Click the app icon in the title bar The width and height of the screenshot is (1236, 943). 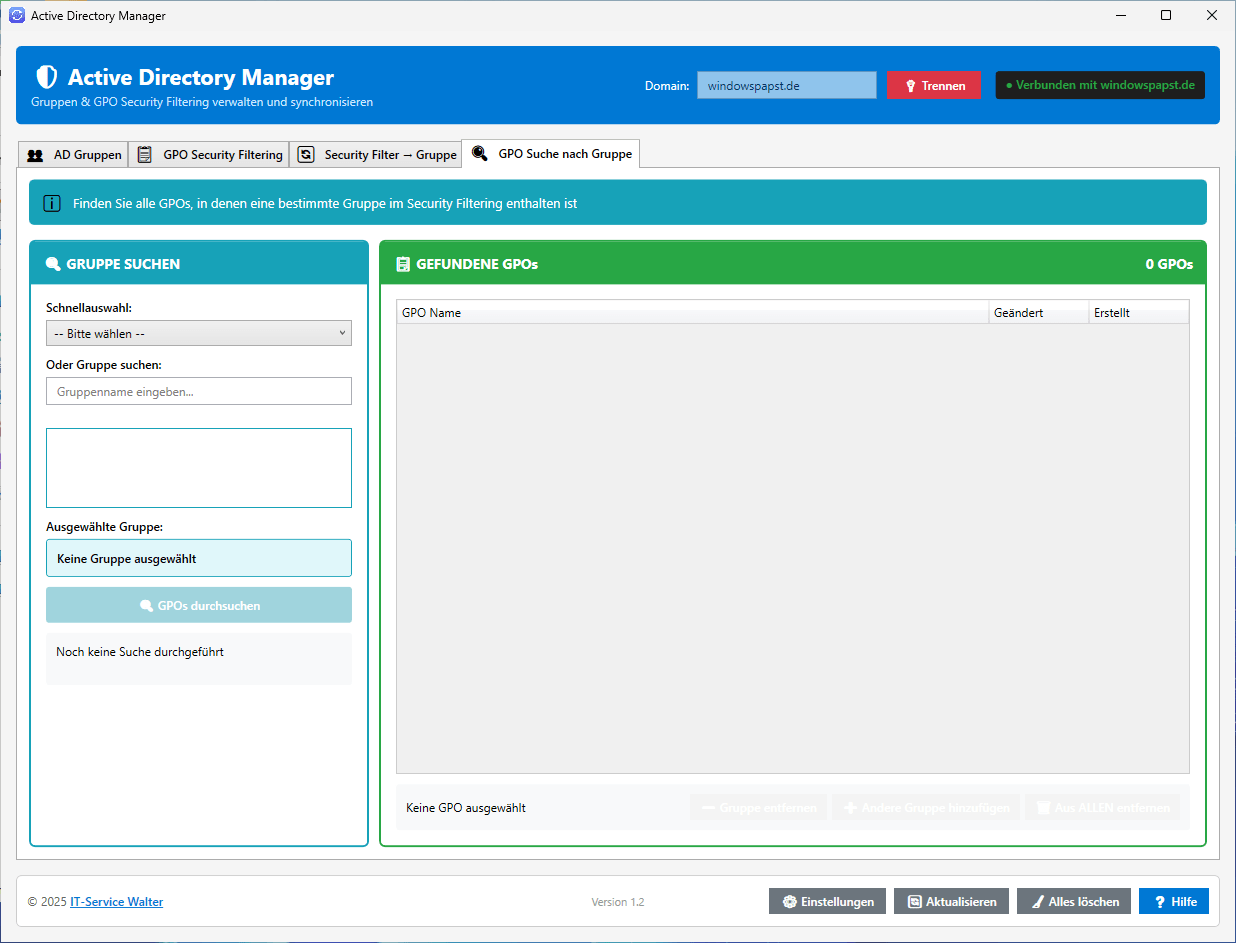(x=16, y=15)
